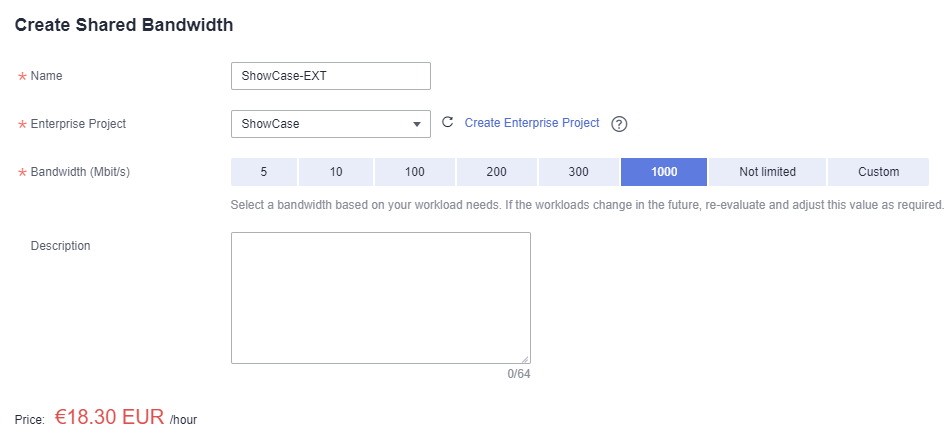Select the 5 Mbit/s bandwidth option
Viewport: 948px width, 441px height.
point(264,172)
